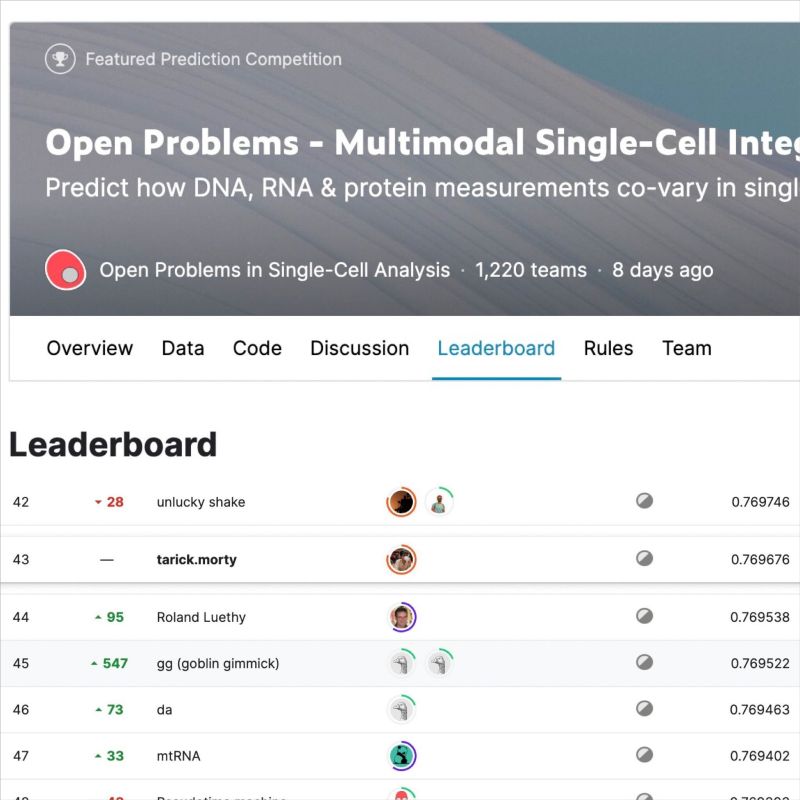Screen dimensions: 800x800
Task: Click the medal icon in unlucky shake row
Action: coord(644,501)
